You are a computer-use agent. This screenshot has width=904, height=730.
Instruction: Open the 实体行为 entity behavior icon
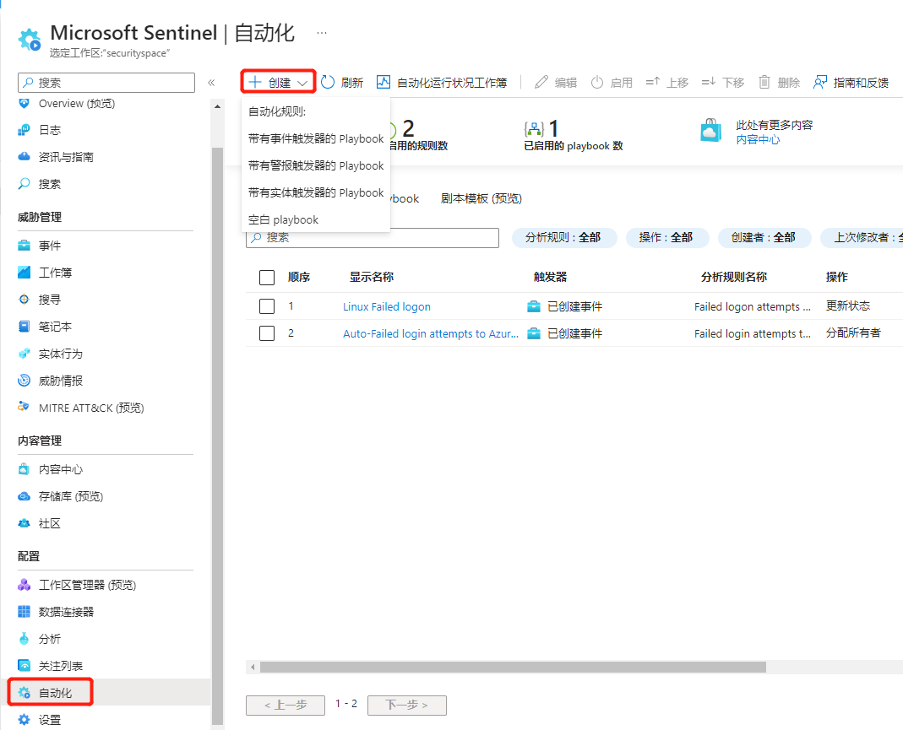point(24,353)
